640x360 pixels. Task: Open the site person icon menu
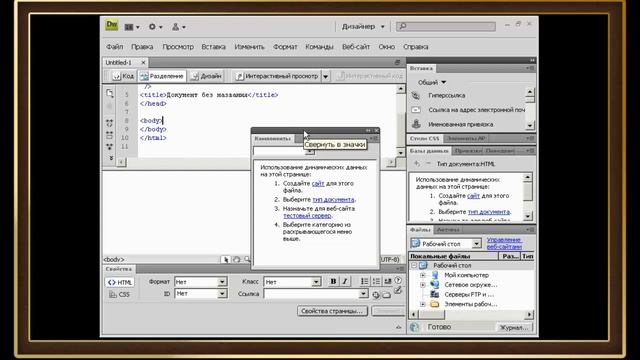point(178,27)
